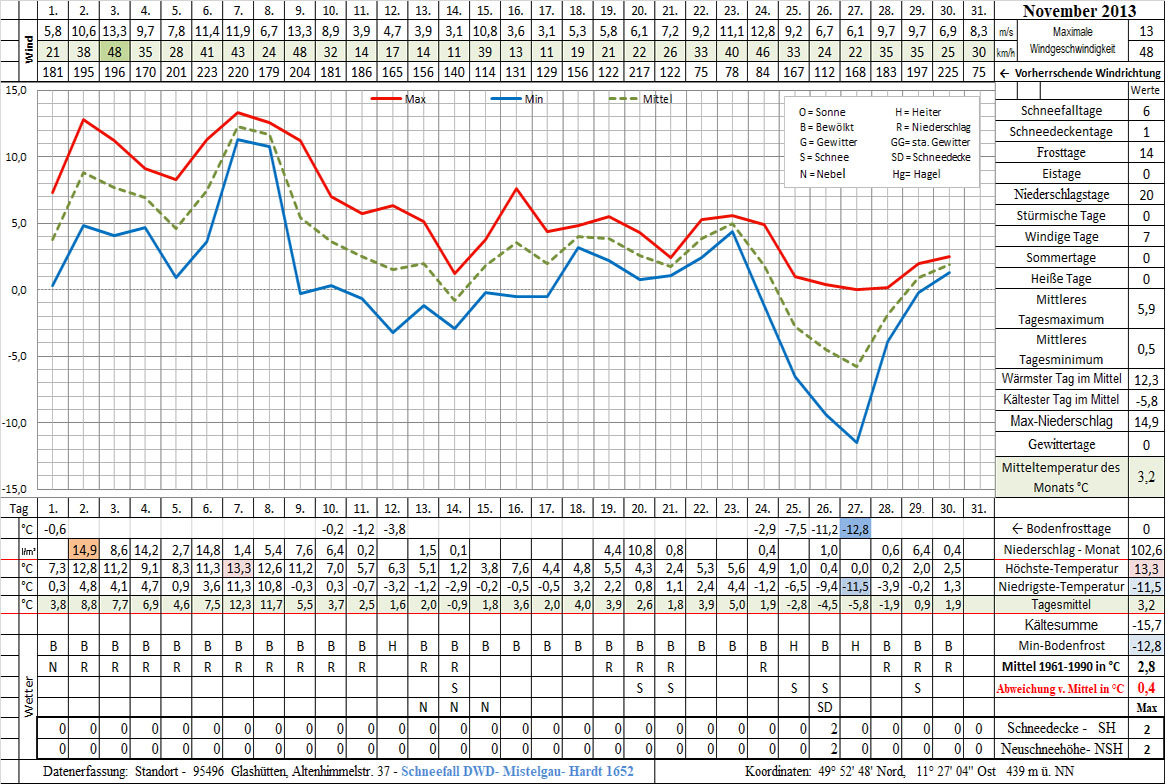The height and width of the screenshot is (784, 1165).
Task: Click the blue highlighted -12,8 ground frost cell on day 27
Action: click(855, 528)
